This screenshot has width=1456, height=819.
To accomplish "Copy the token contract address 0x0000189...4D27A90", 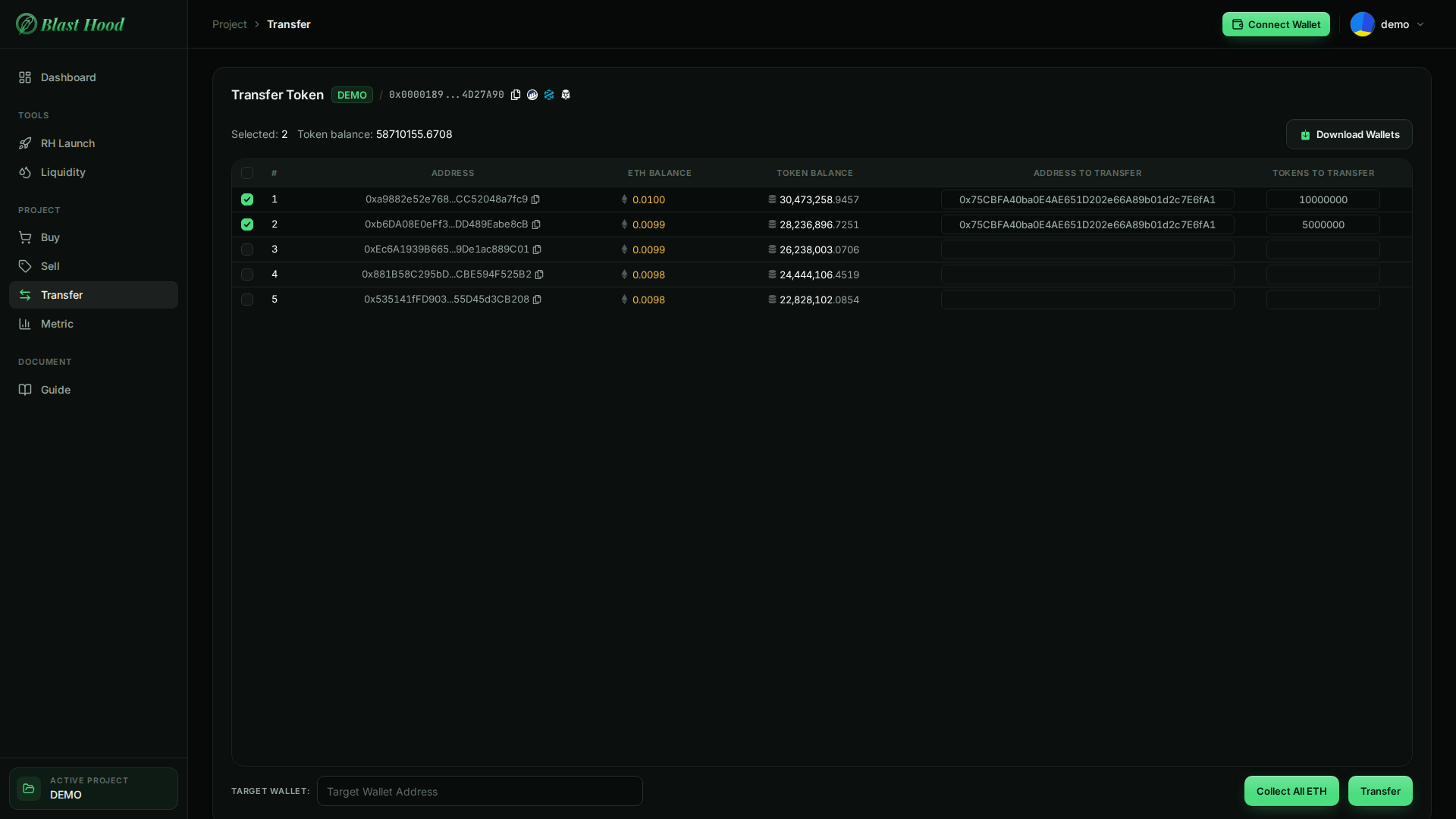I will click(516, 95).
